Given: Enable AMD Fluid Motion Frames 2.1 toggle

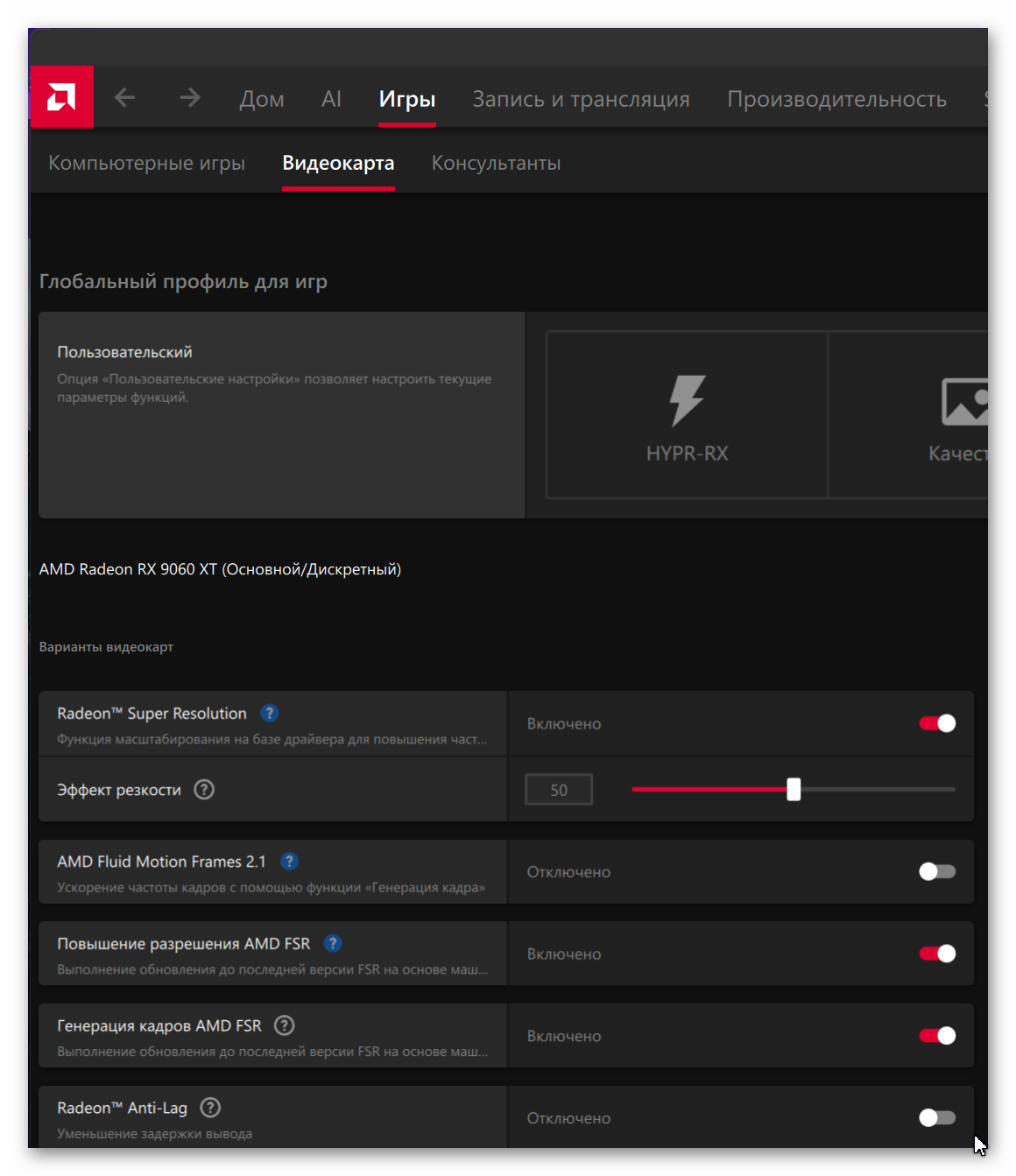Looking at the screenshot, I should (937, 871).
